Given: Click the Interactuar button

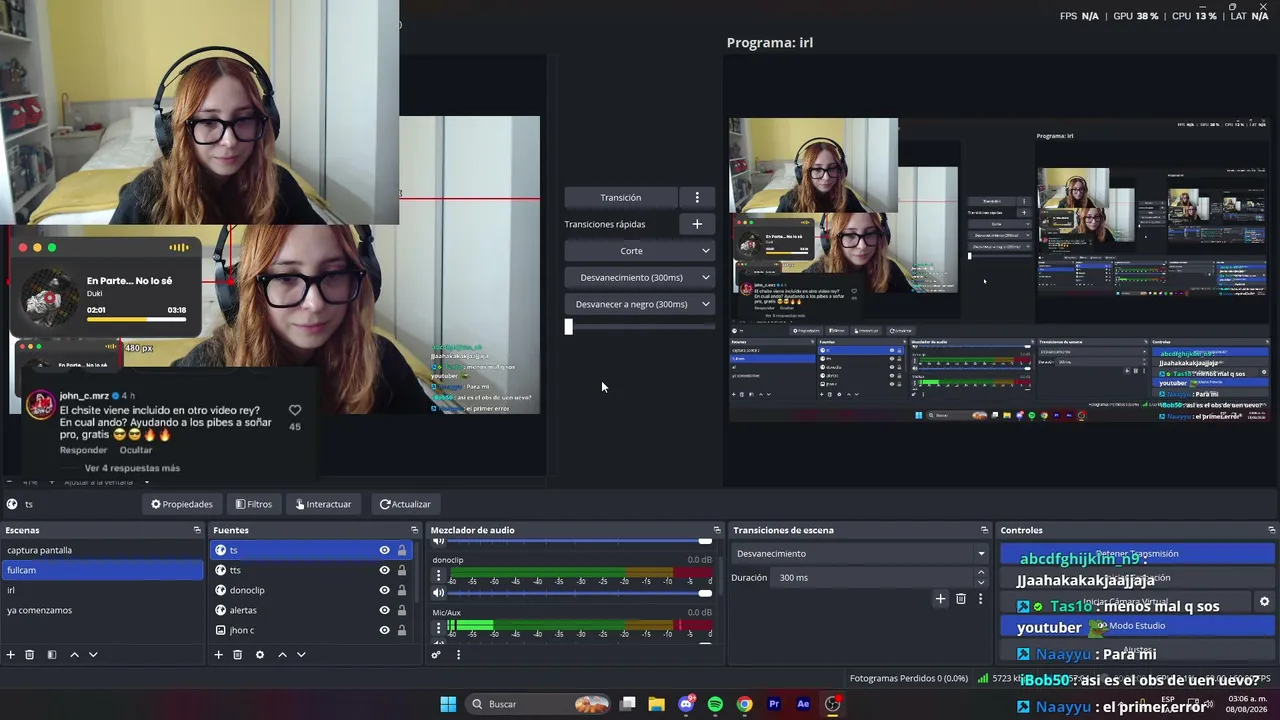Looking at the screenshot, I should (x=323, y=504).
